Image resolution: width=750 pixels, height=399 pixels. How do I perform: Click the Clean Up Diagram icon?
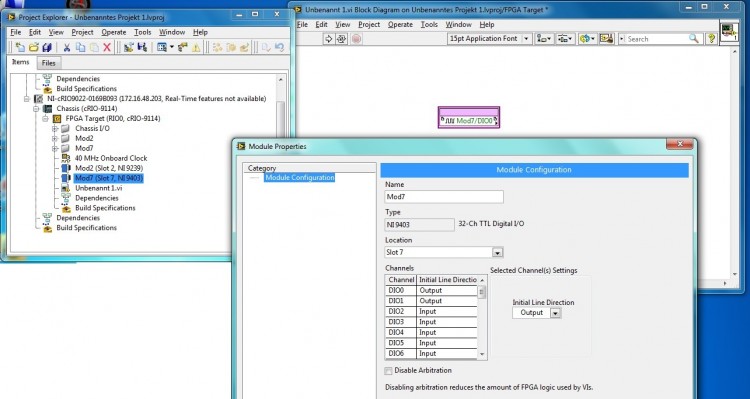tap(607, 39)
